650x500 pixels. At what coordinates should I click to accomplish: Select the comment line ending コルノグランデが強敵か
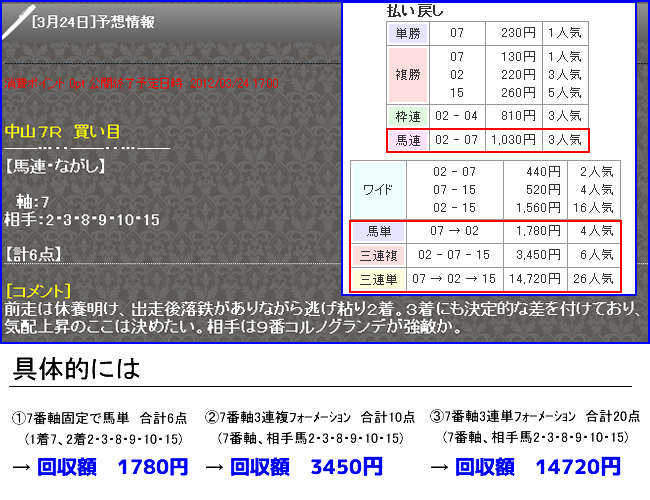point(233,327)
